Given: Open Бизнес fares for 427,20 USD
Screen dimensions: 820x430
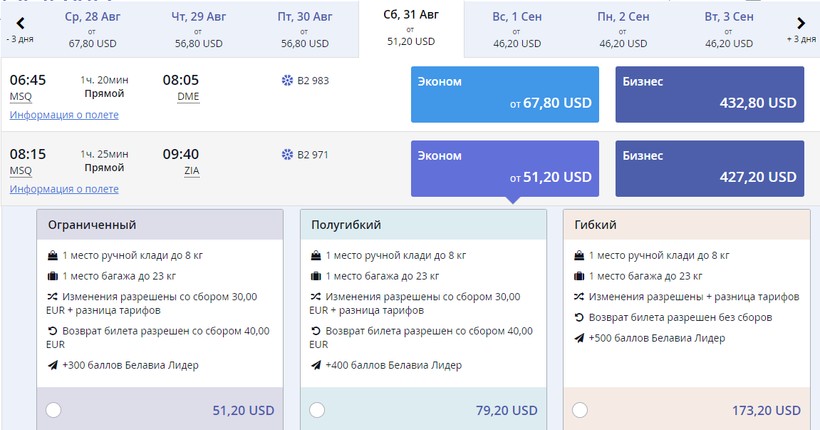Looking at the screenshot, I should 710,168.
